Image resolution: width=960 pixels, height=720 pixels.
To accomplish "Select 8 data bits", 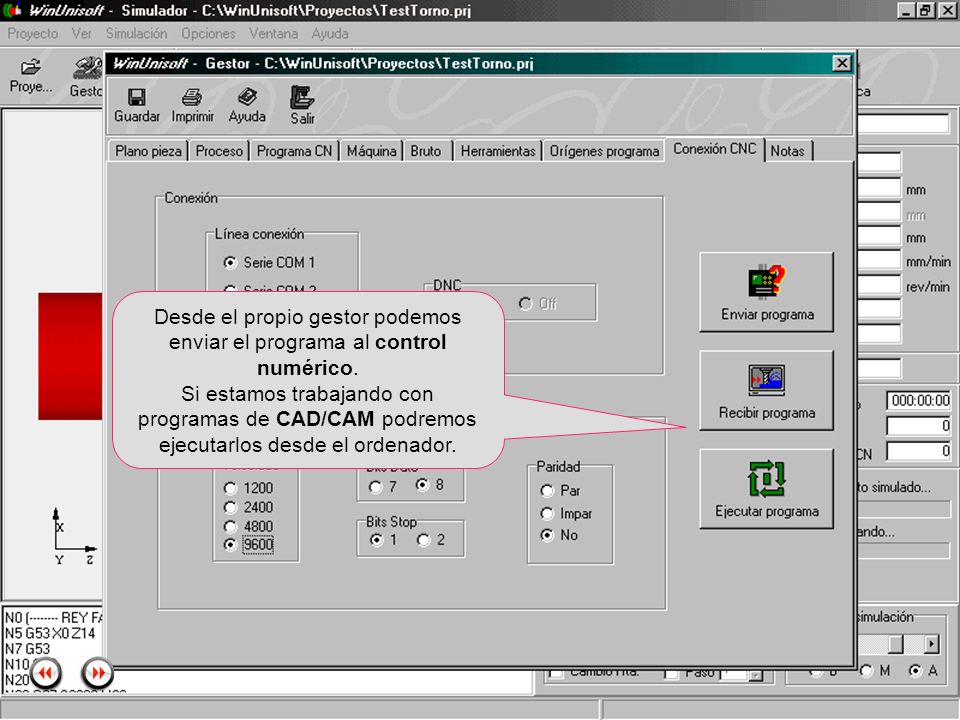I will [x=430, y=485].
